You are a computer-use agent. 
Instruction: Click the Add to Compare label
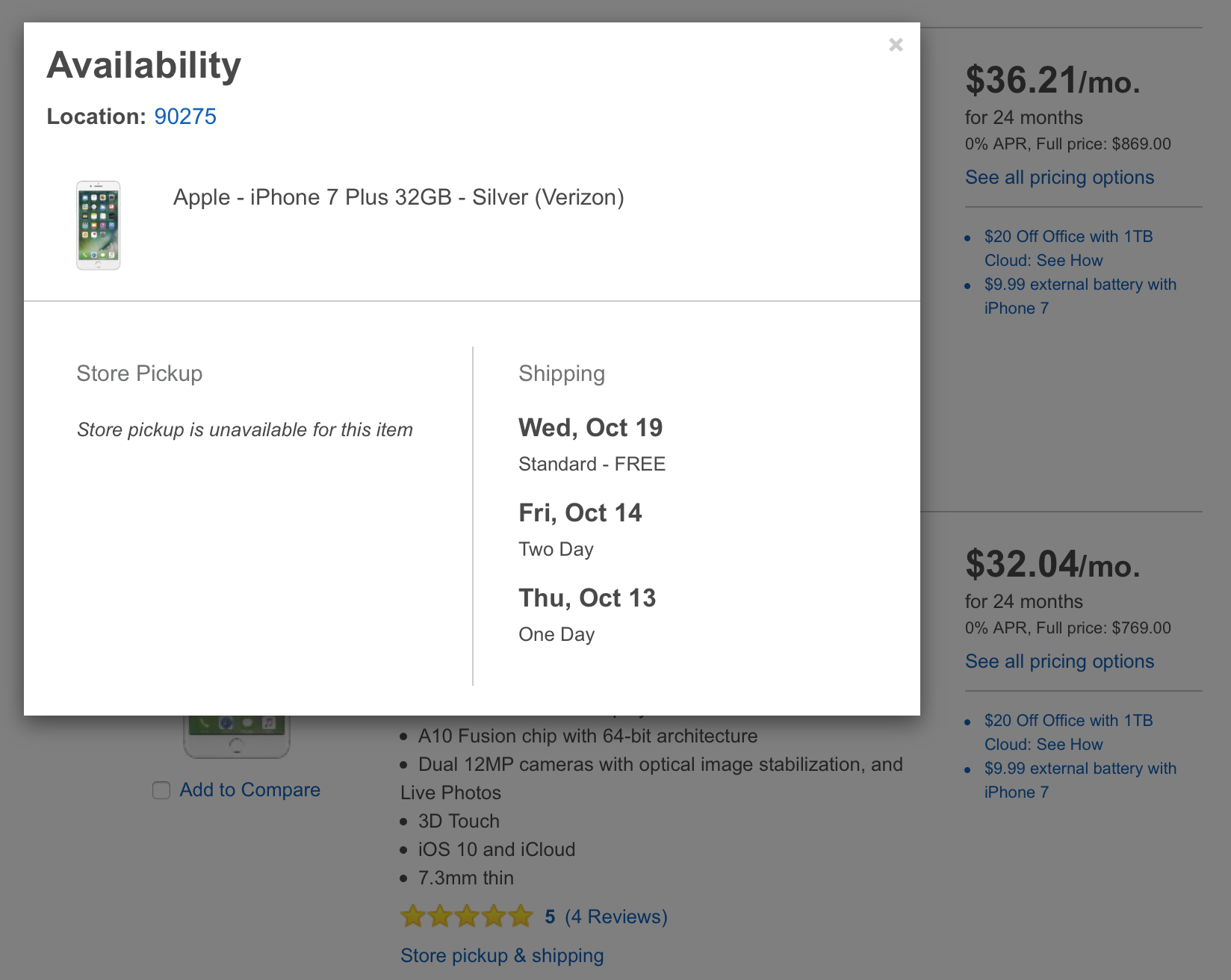pyautogui.click(x=249, y=790)
